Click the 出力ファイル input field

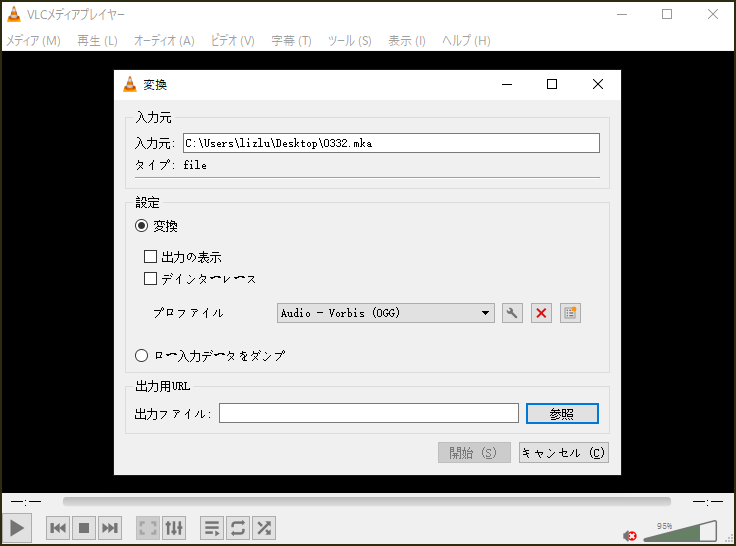click(x=369, y=414)
